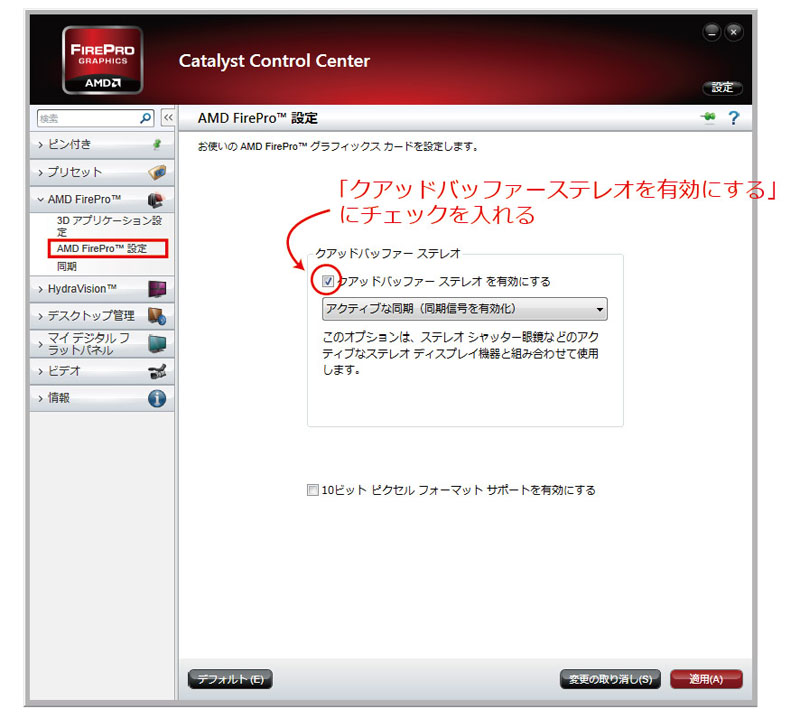Click the FirePro Graphics AMD logo
Viewport: 800px width, 718px height.
103,60
